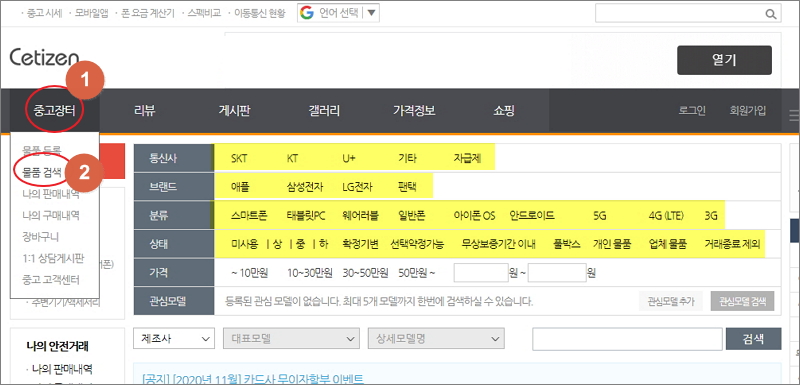
Task: Toggle 스마트폰 category filter
Action: pos(248,215)
